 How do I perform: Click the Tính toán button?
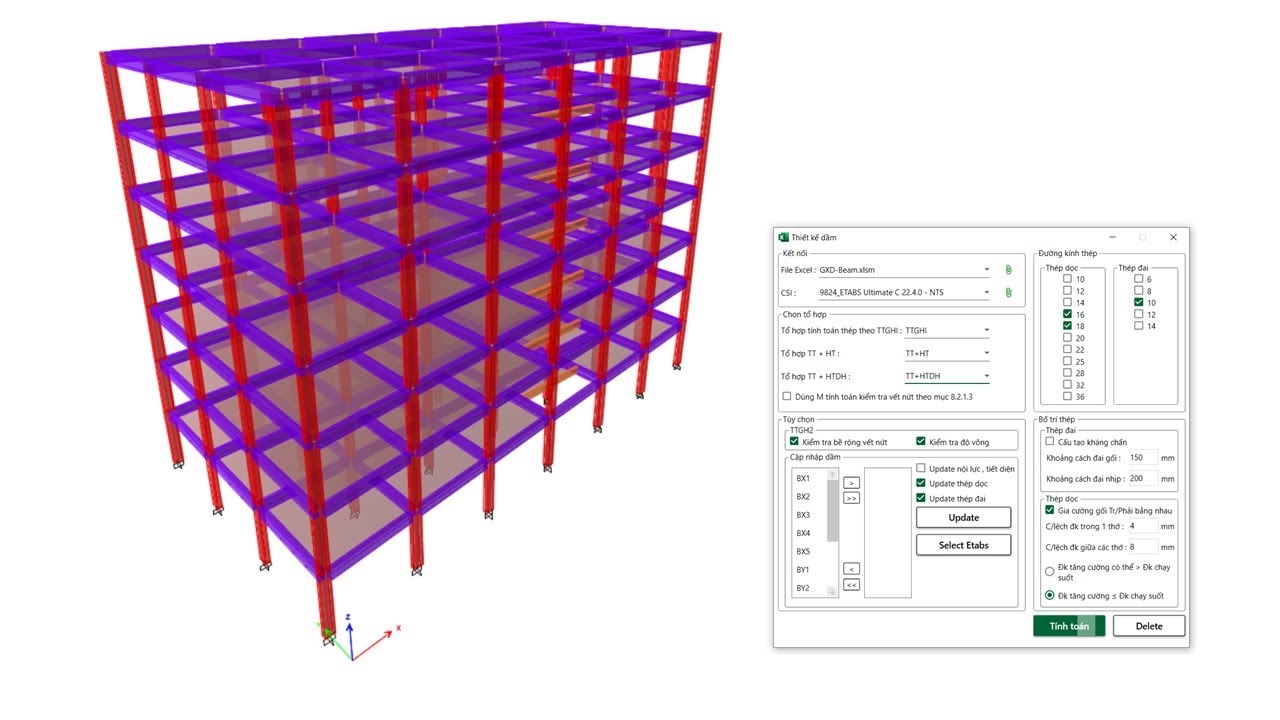(x=1069, y=626)
